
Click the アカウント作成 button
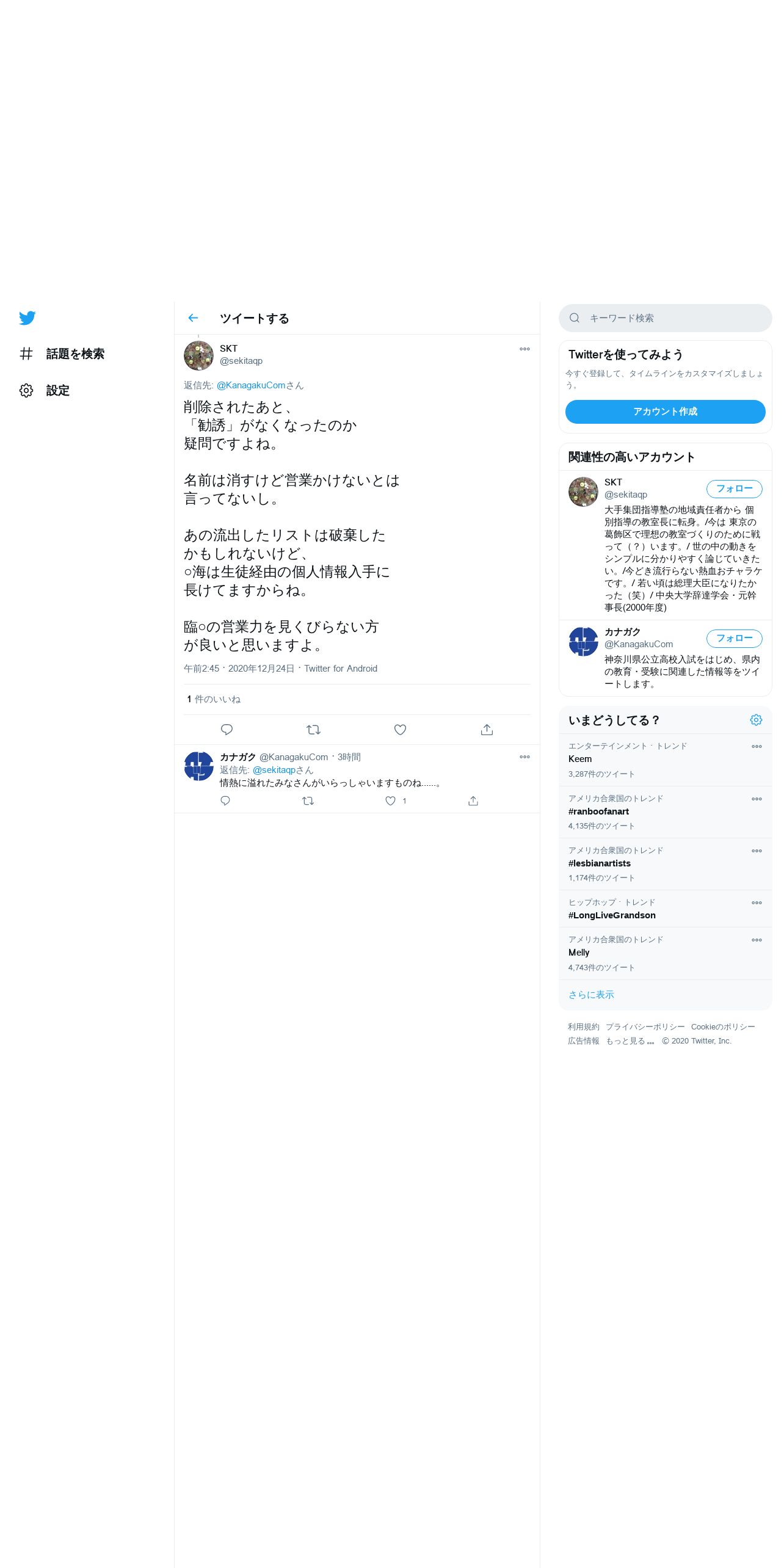(x=665, y=412)
